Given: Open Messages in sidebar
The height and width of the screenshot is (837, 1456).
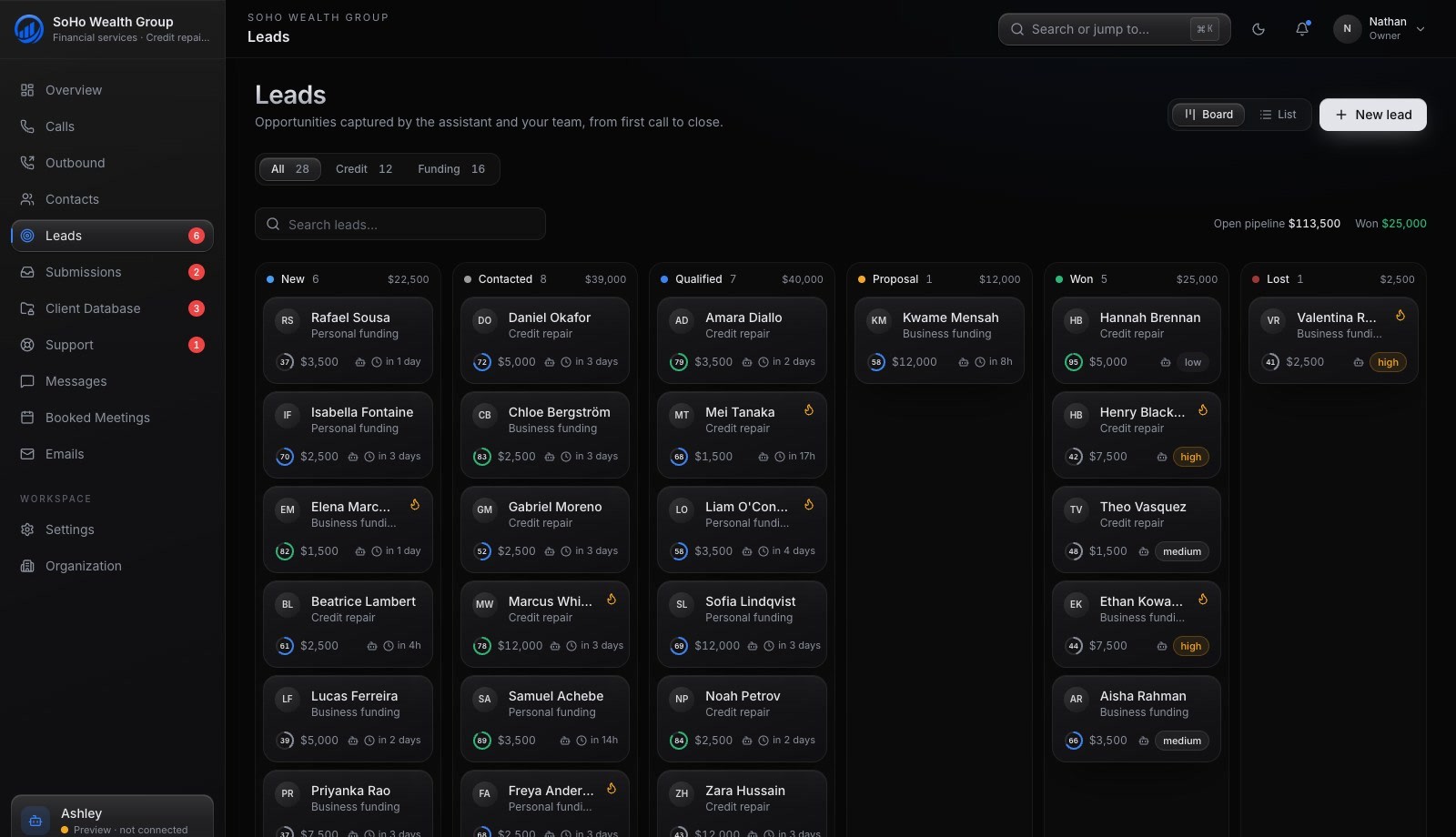Looking at the screenshot, I should coord(112,381).
